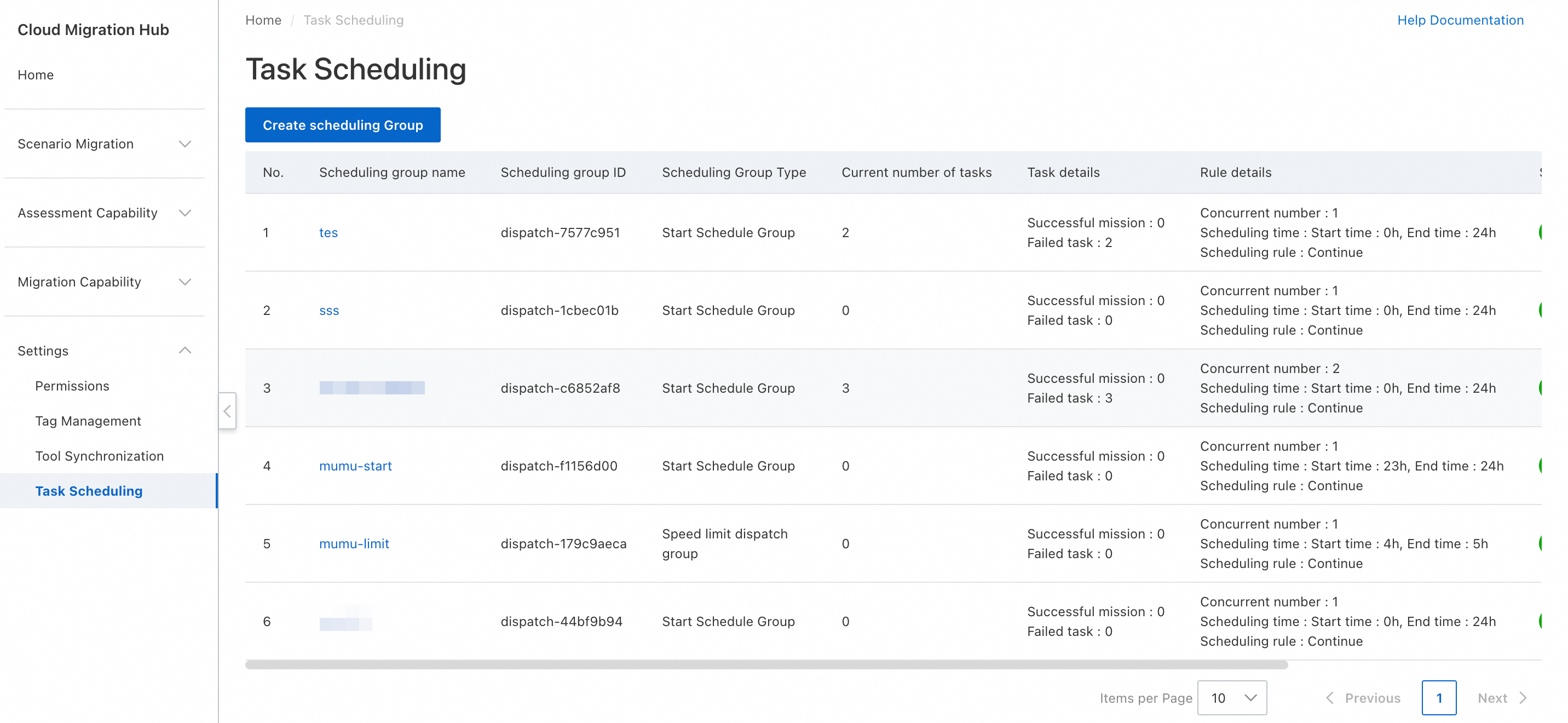Screen dimensions: 1568x723
Task: Open the sss scheduling group
Action: (328, 311)
